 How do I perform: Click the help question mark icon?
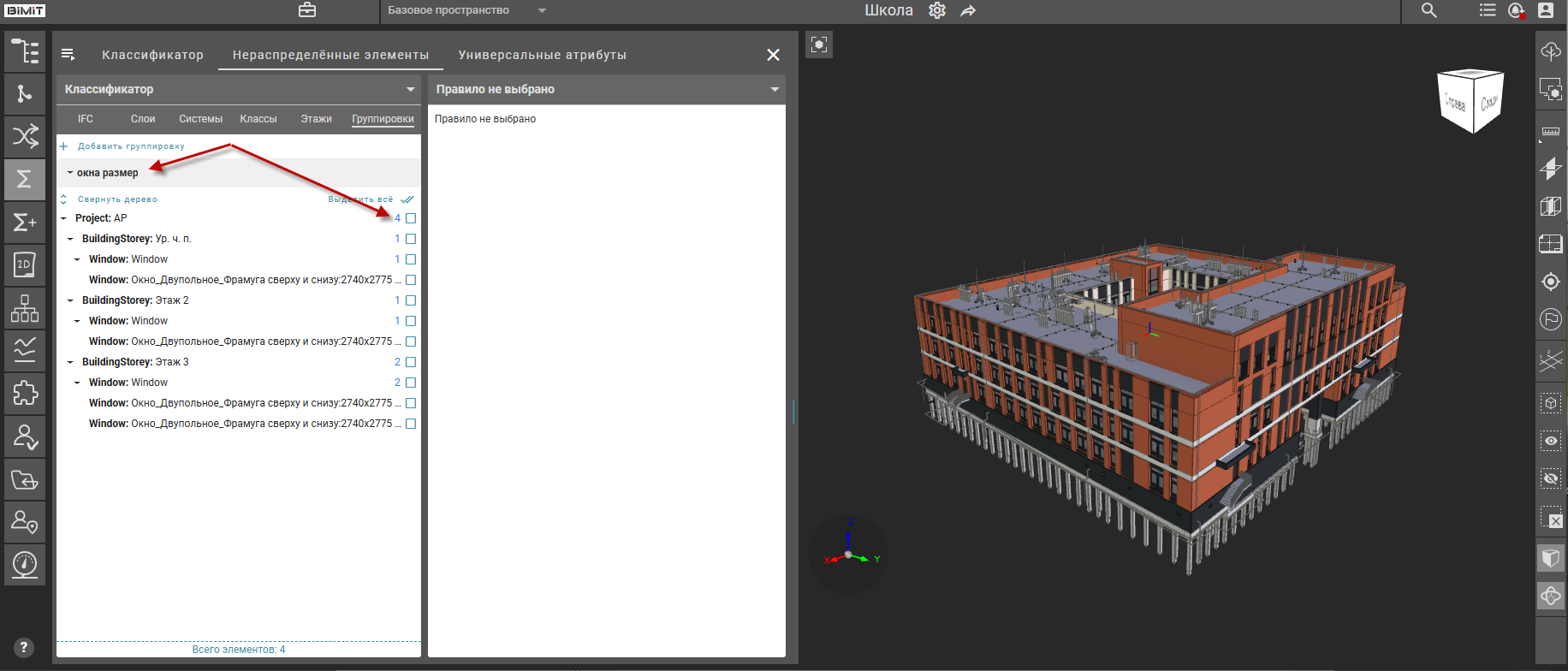click(24, 647)
